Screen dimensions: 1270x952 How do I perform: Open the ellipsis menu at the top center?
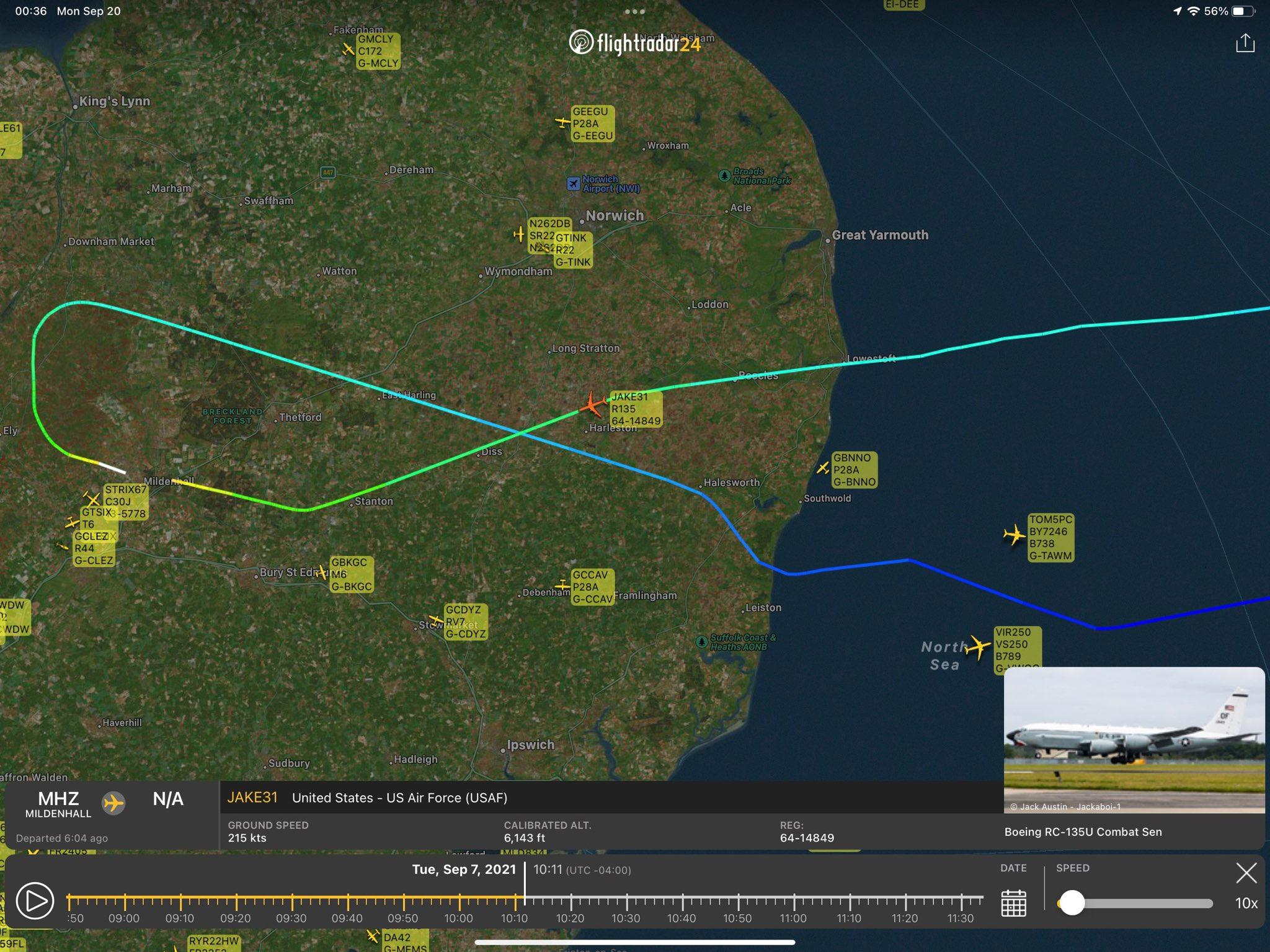click(x=634, y=11)
